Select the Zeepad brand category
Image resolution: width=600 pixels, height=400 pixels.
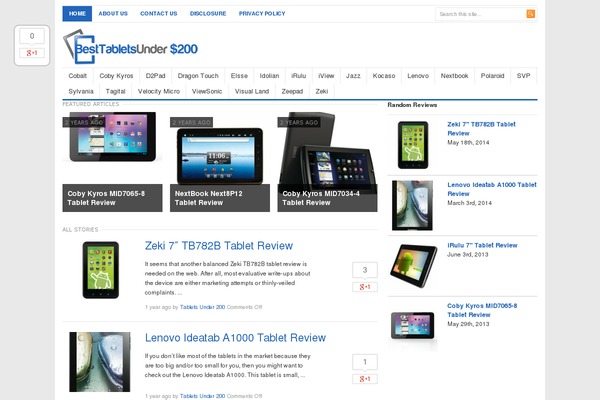[x=292, y=91]
